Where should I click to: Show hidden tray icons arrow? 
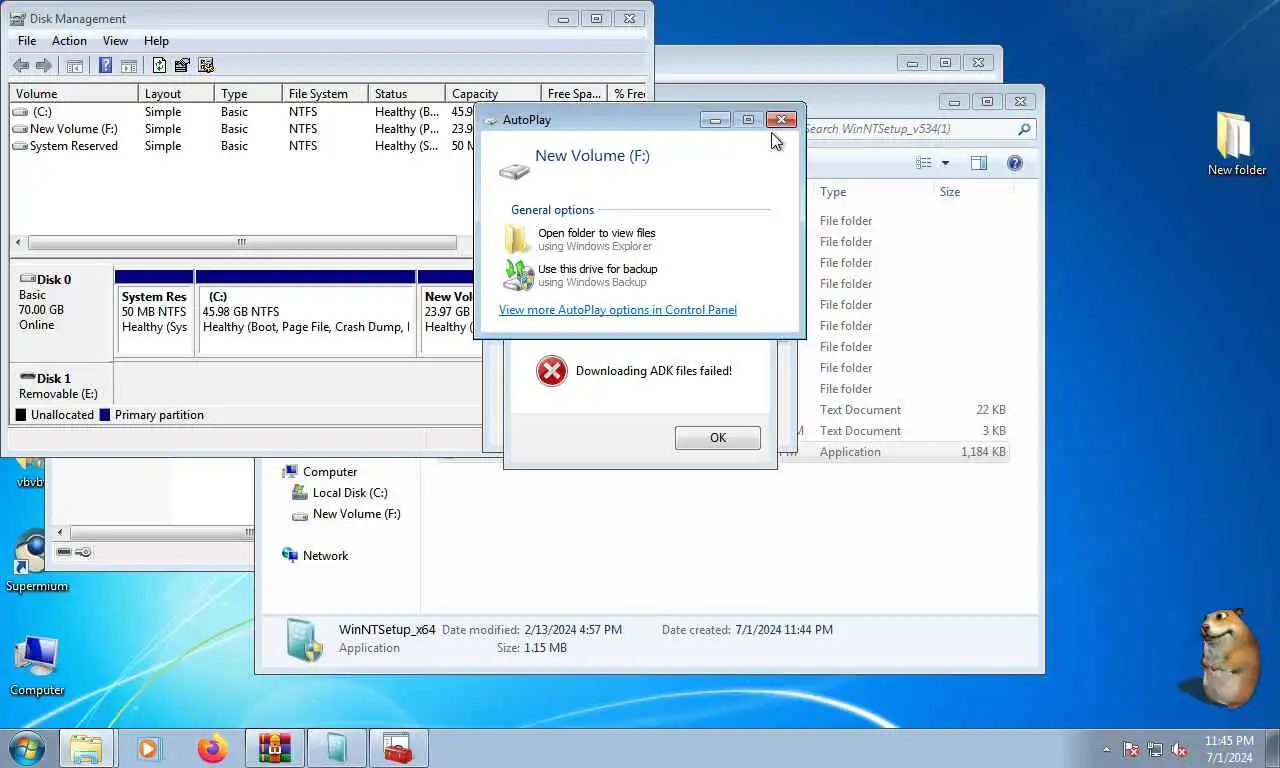(1106, 749)
